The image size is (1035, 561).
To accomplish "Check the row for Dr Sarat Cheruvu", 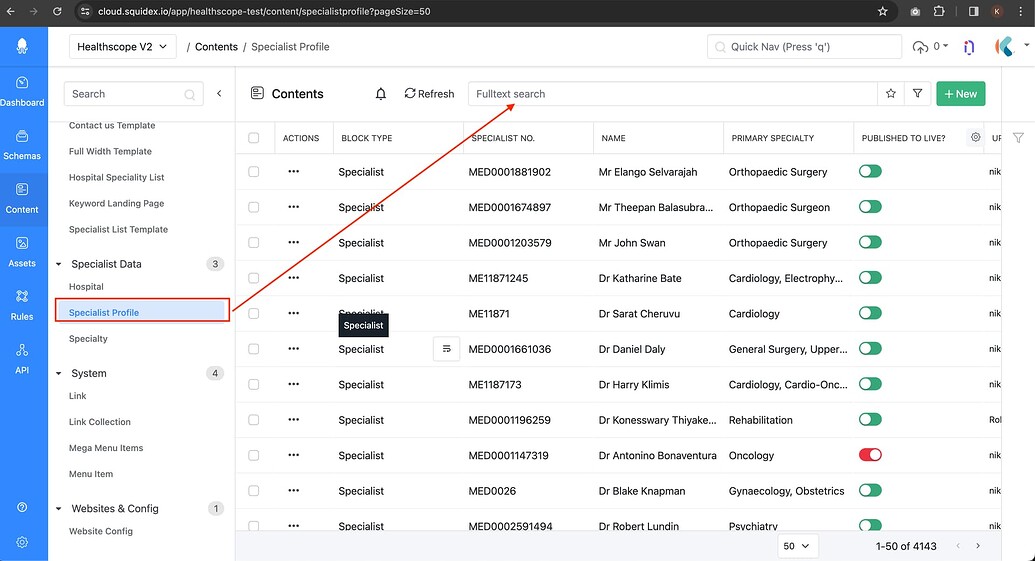I will [253, 314].
